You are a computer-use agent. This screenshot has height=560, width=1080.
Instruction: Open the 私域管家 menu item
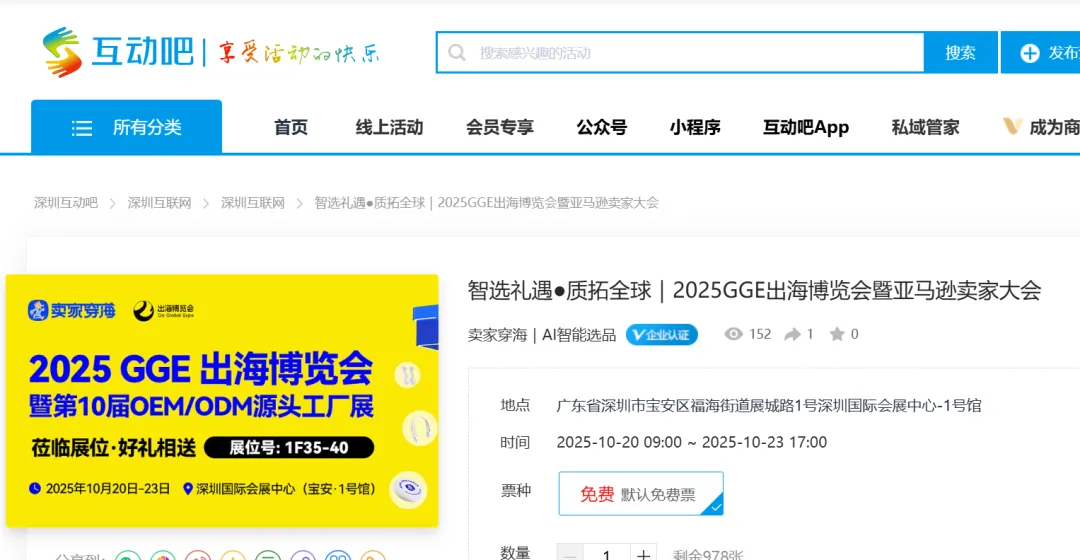[x=925, y=127]
